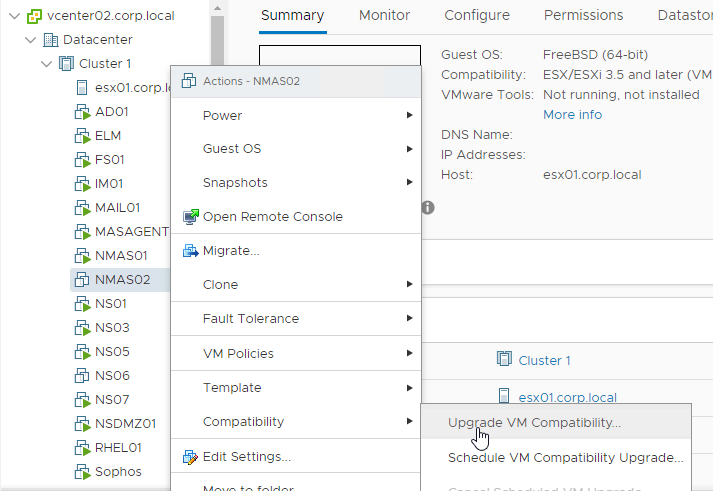Click the ELM VM icon
Image resolution: width=713 pixels, height=491 pixels.
pos(82,136)
